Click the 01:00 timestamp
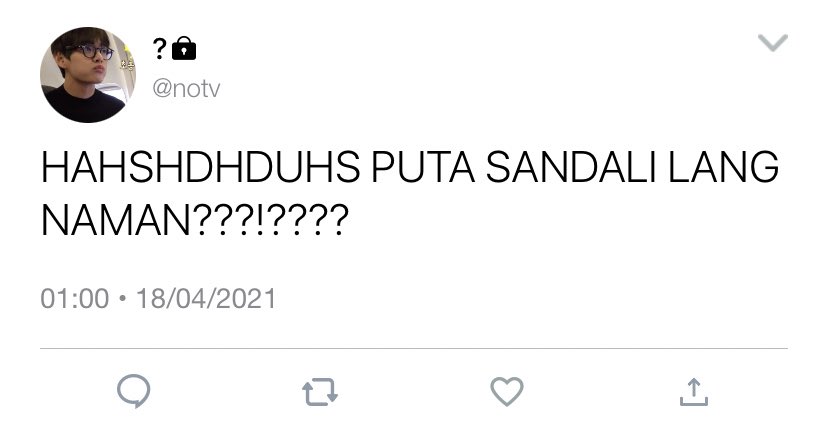Screen dimensions: 827x424 tap(74, 298)
